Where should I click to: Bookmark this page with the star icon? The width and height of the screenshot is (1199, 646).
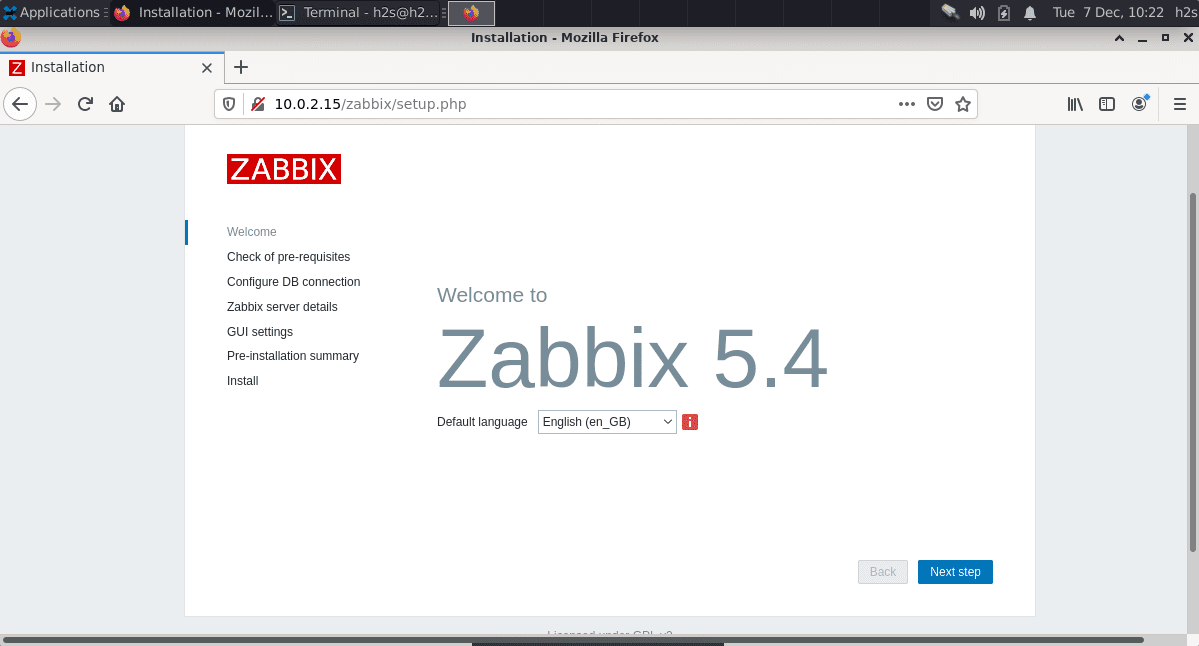962,104
